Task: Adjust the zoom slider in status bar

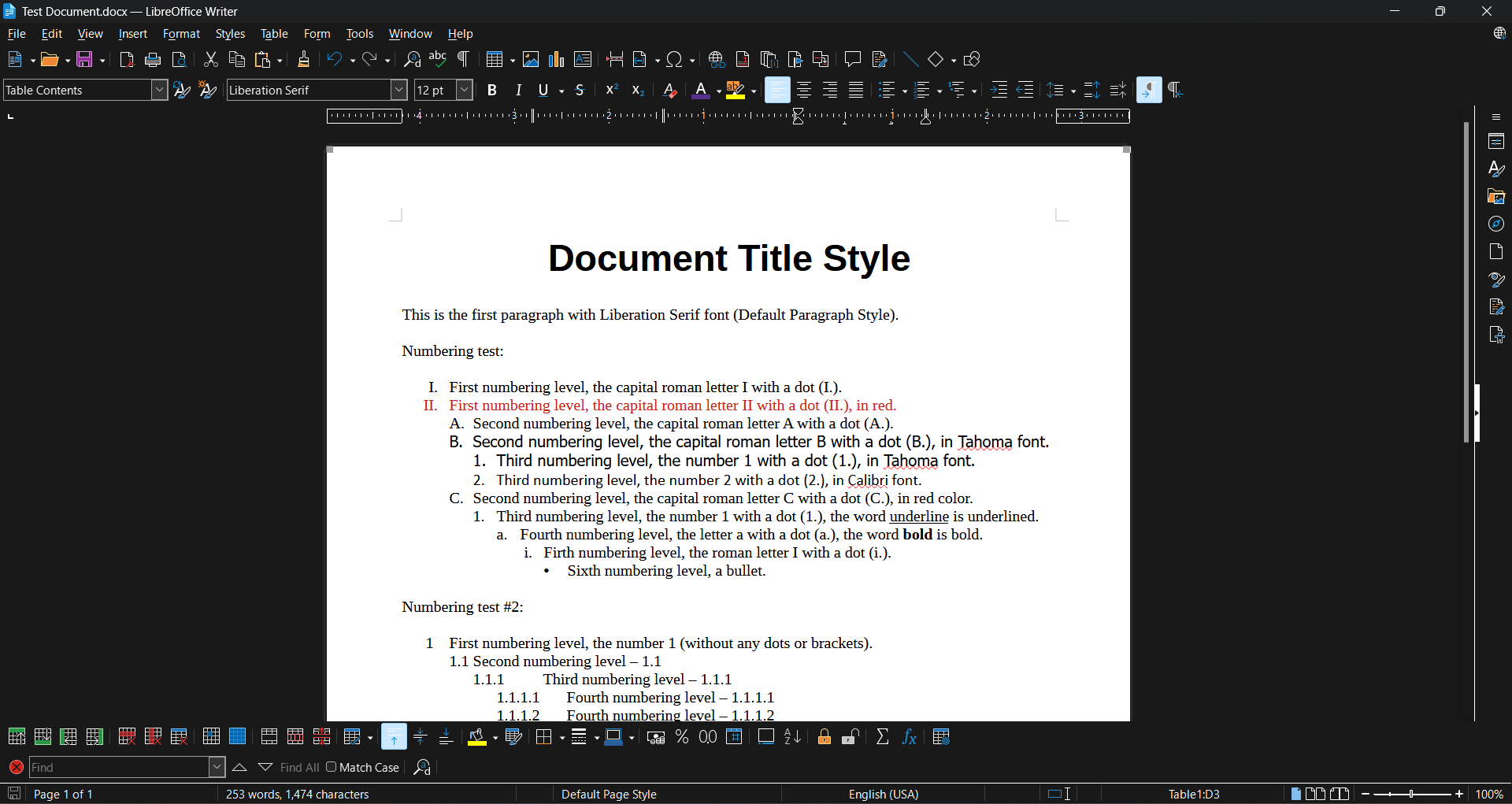Action: pos(1412,794)
